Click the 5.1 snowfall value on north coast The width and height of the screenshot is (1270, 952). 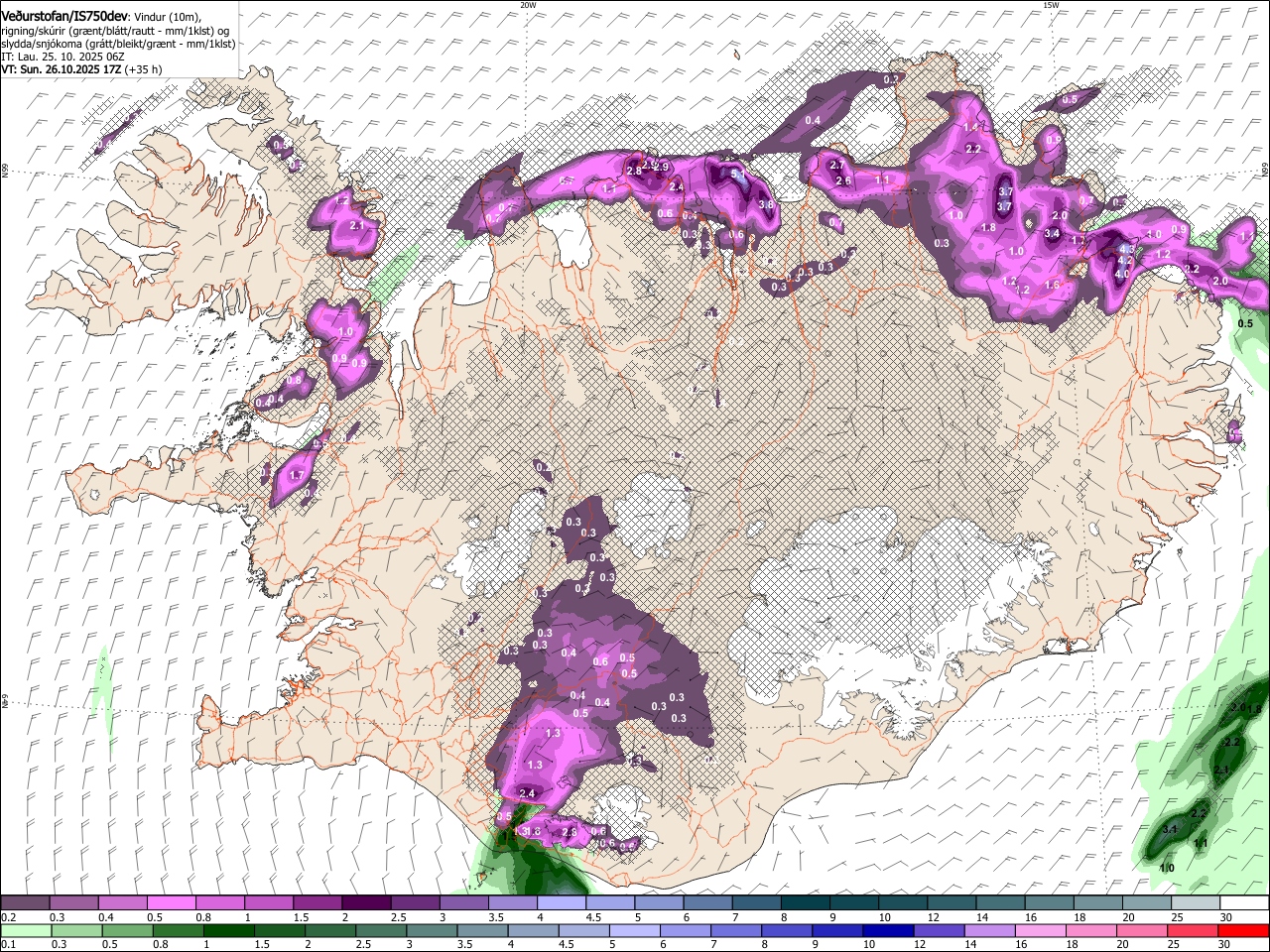737,174
